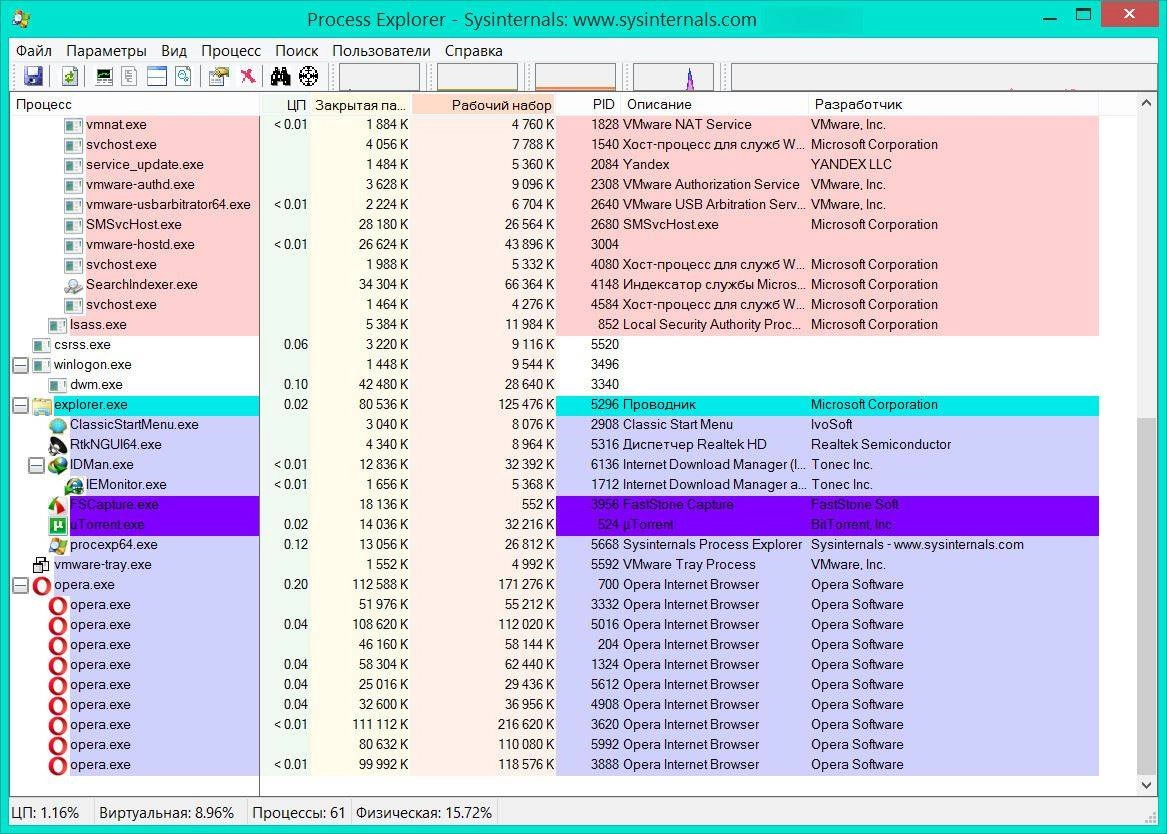Select the dwm.exe process
The height and width of the screenshot is (834, 1167).
click(96, 385)
